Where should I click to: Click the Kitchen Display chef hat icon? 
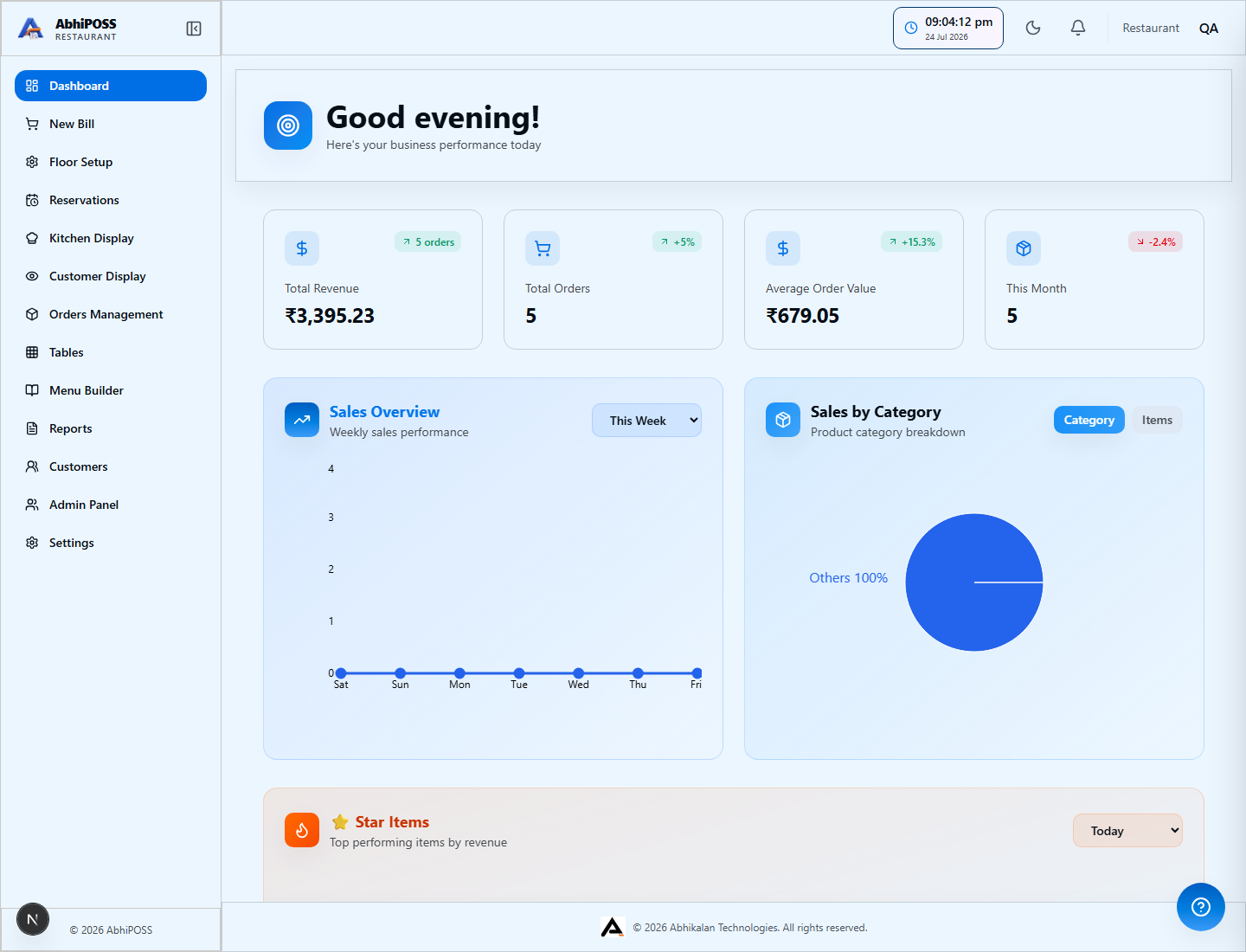point(32,238)
